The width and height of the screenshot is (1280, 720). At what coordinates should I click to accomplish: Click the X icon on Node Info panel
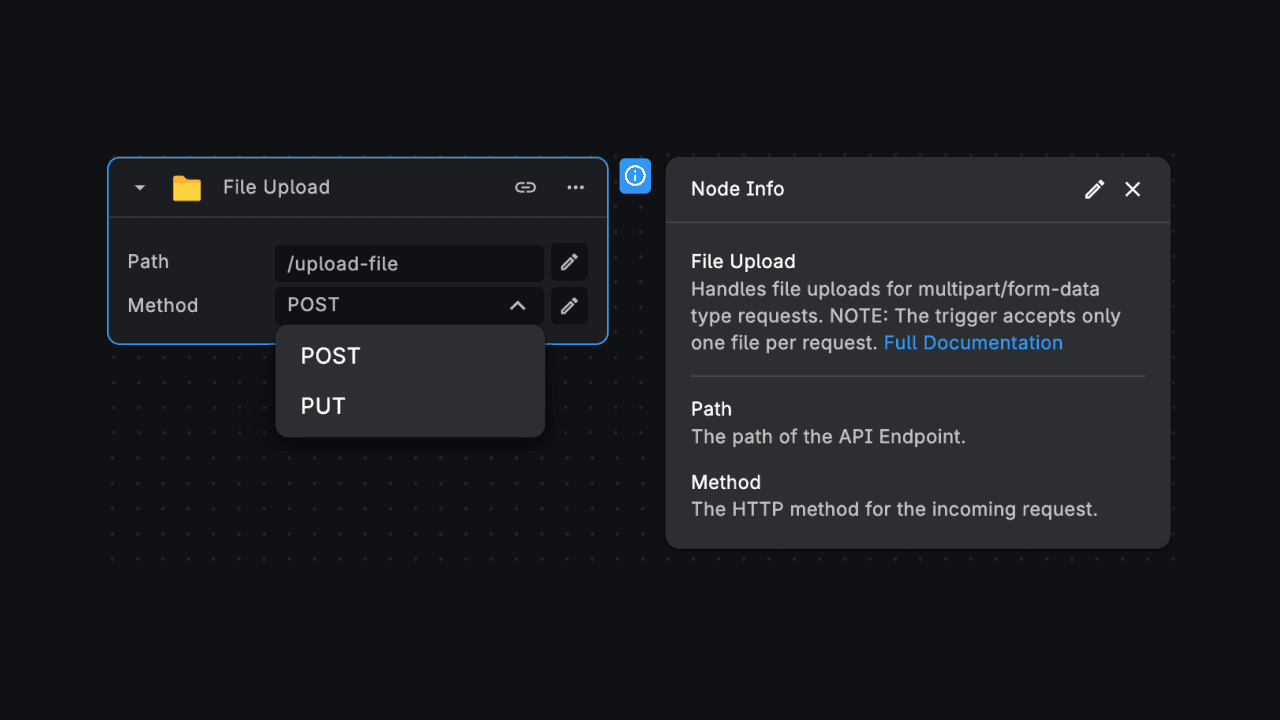click(x=1132, y=189)
